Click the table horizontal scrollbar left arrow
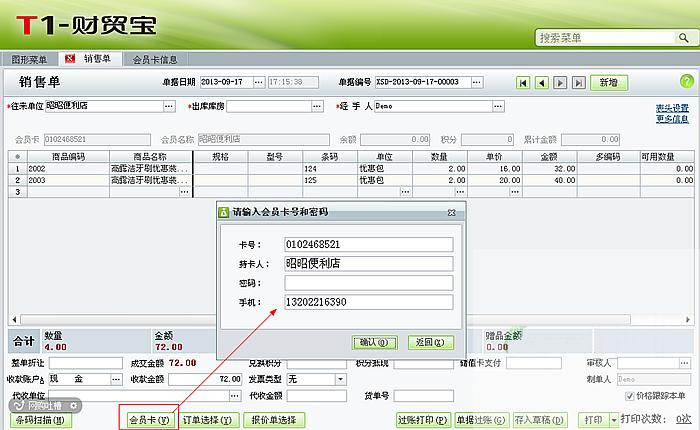700x430 pixels. coord(15,320)
